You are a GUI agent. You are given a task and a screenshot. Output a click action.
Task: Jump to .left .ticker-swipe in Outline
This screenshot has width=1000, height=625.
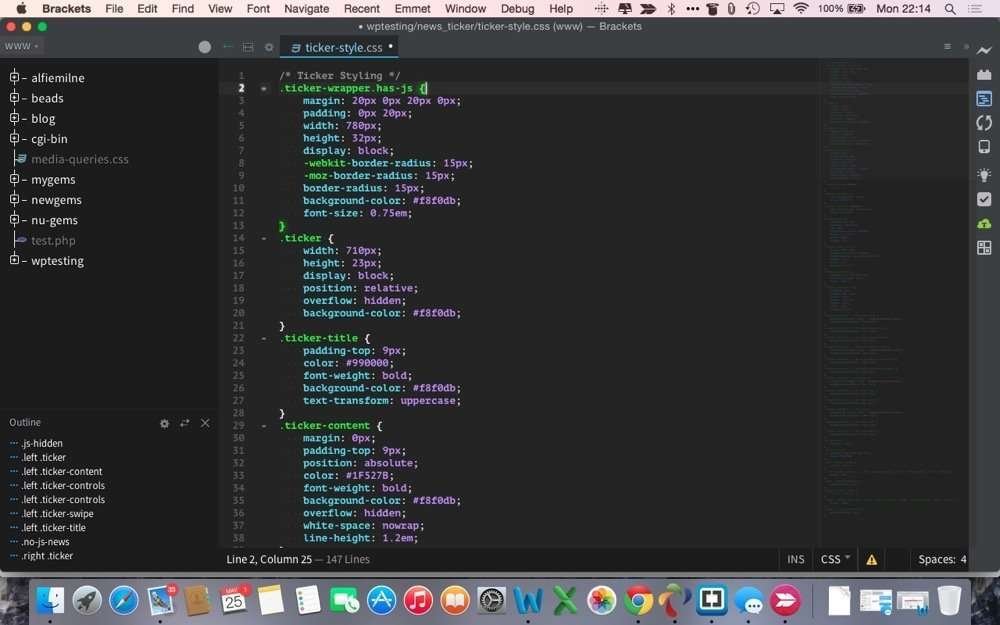(57, 514)
